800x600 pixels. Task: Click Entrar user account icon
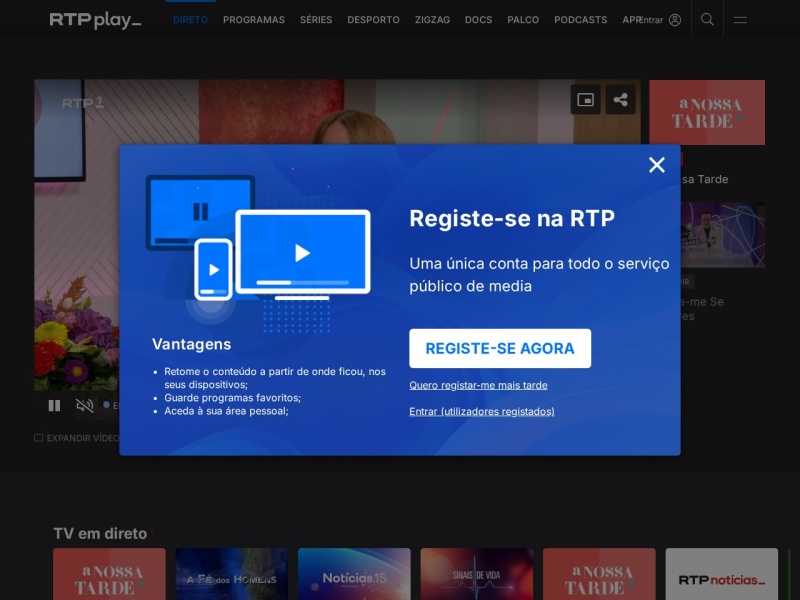coord(674,20)
